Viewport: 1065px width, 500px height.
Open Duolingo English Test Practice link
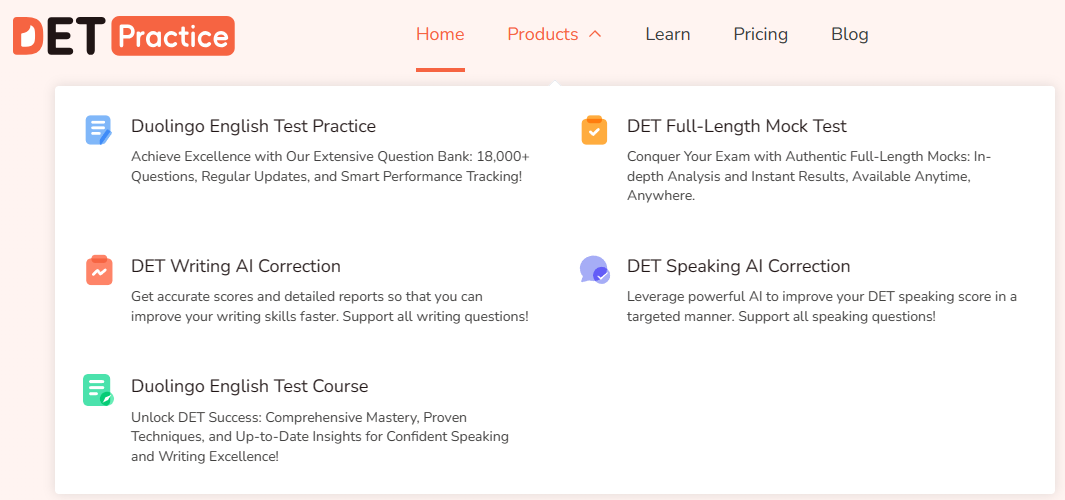[x=253, y=126]
